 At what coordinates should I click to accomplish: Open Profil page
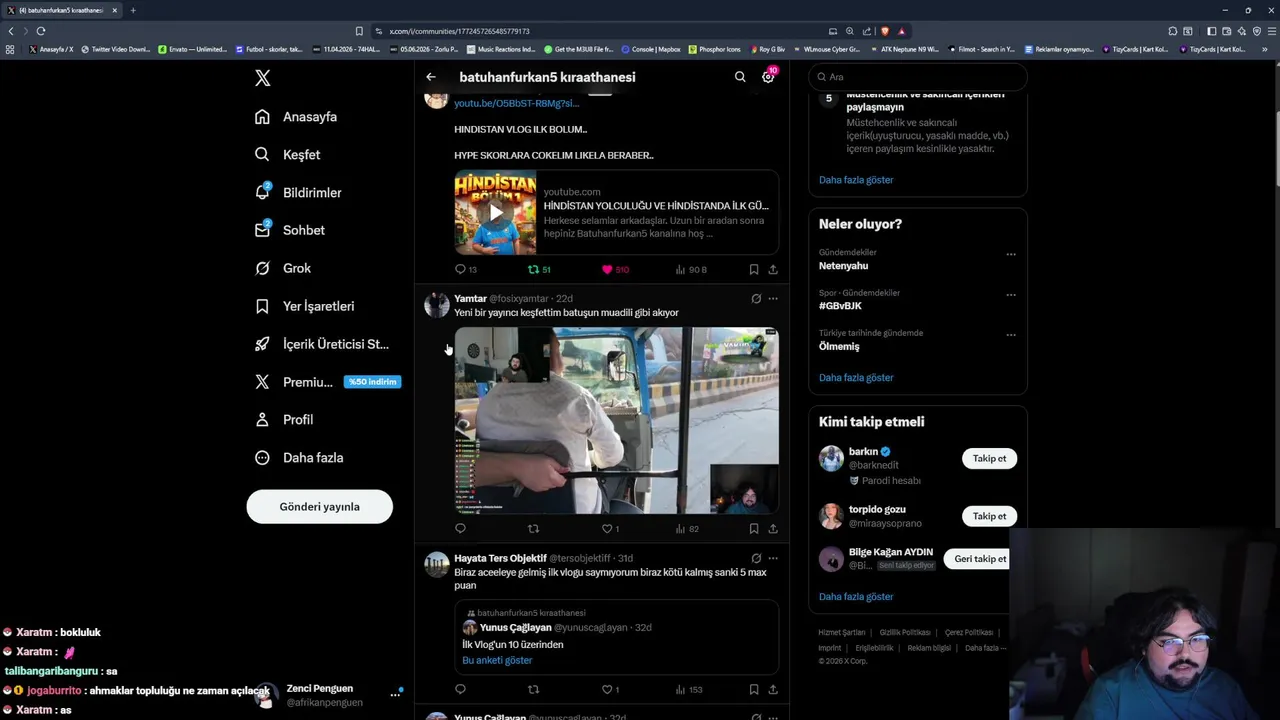point(284,420)
